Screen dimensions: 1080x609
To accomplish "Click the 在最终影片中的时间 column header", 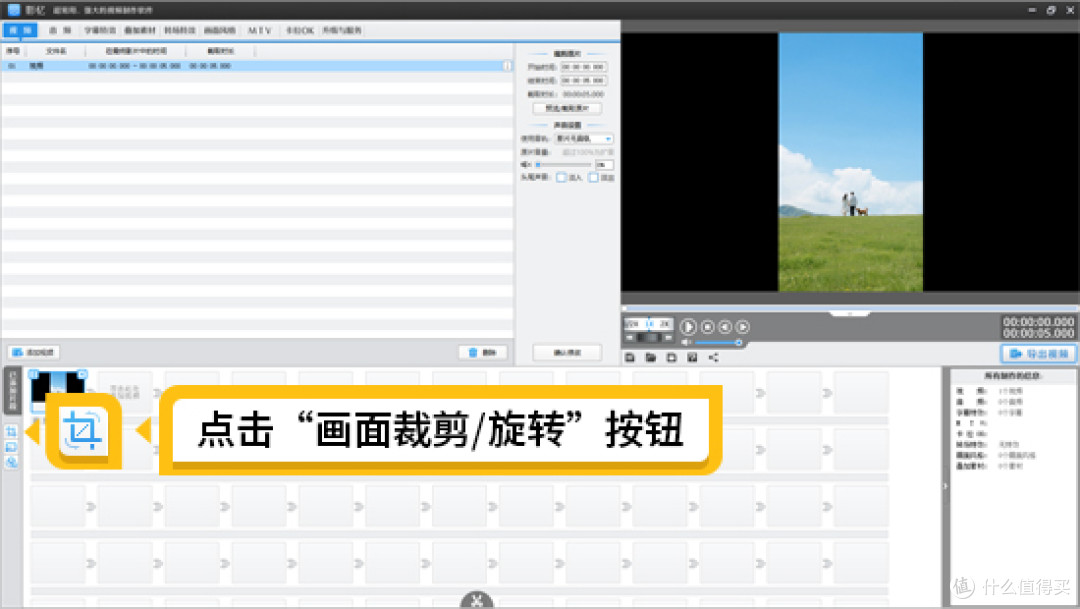I will (x=136, y=51).
